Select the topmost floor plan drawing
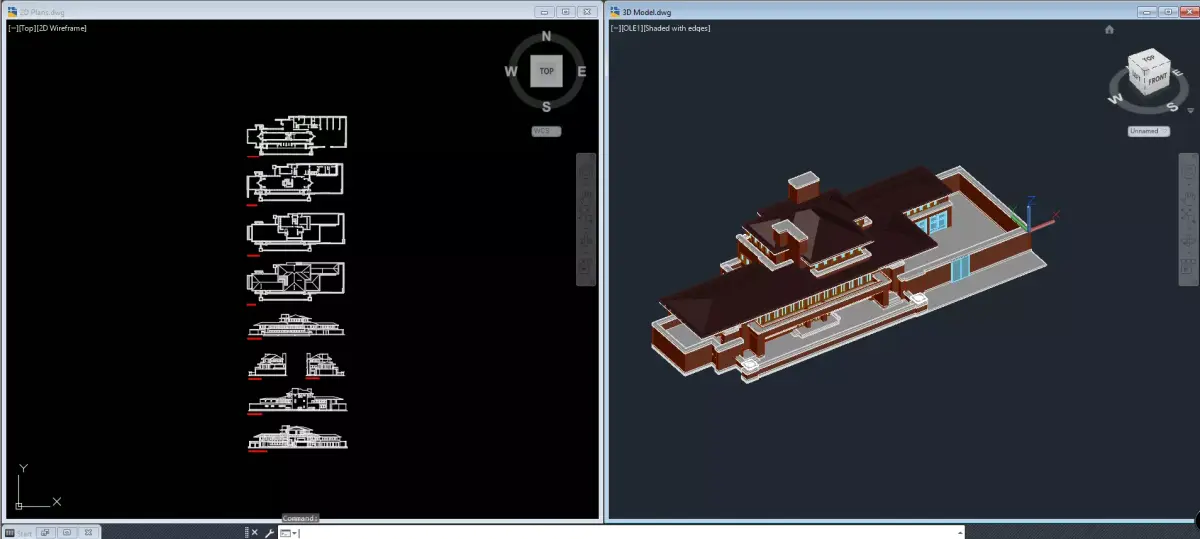 [296, 134]
